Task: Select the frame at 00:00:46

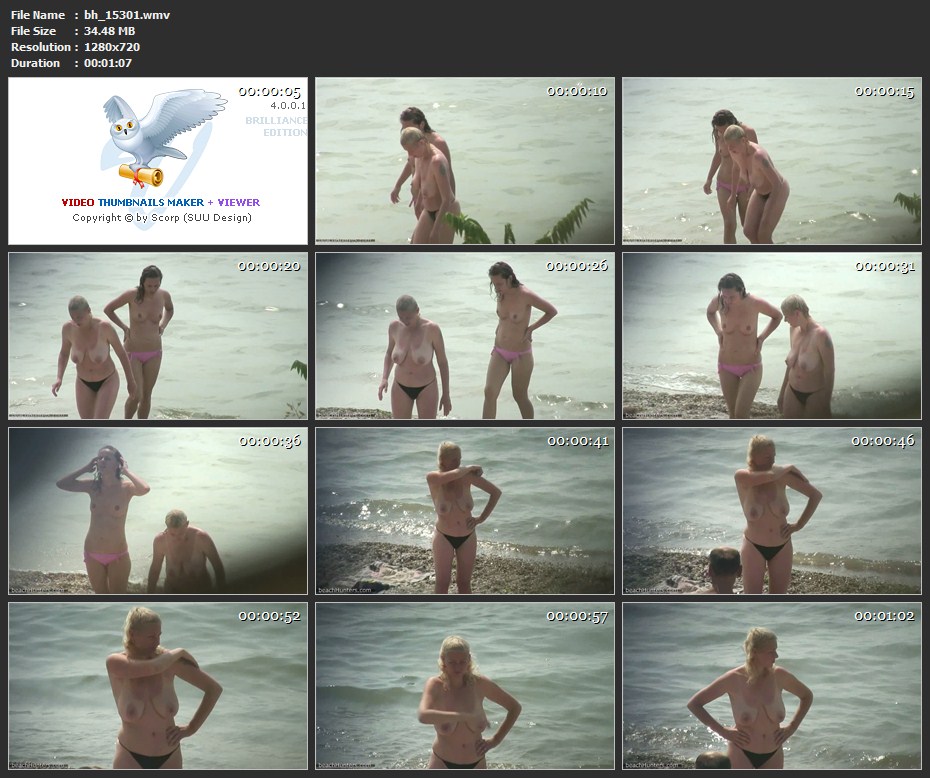Action: [x=772, y=511]
